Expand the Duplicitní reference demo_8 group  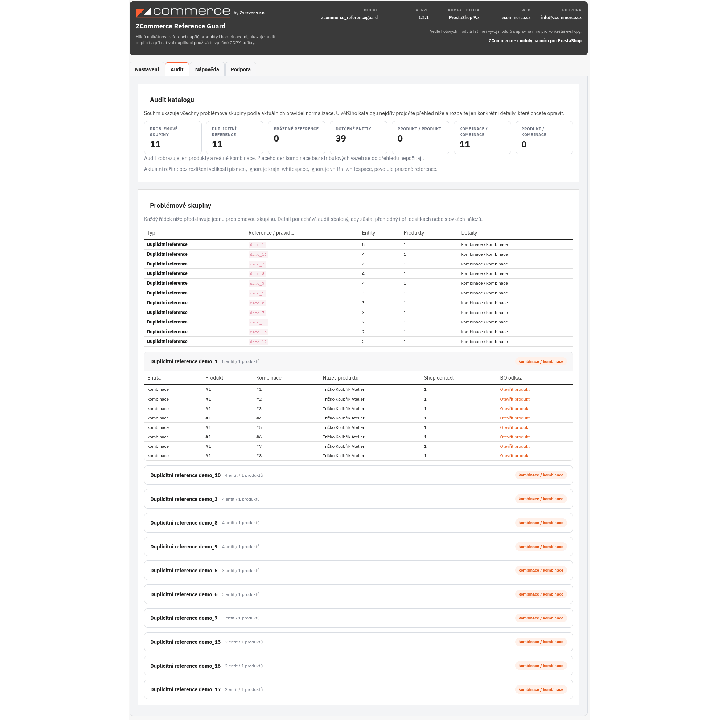[x=358, y=523]
